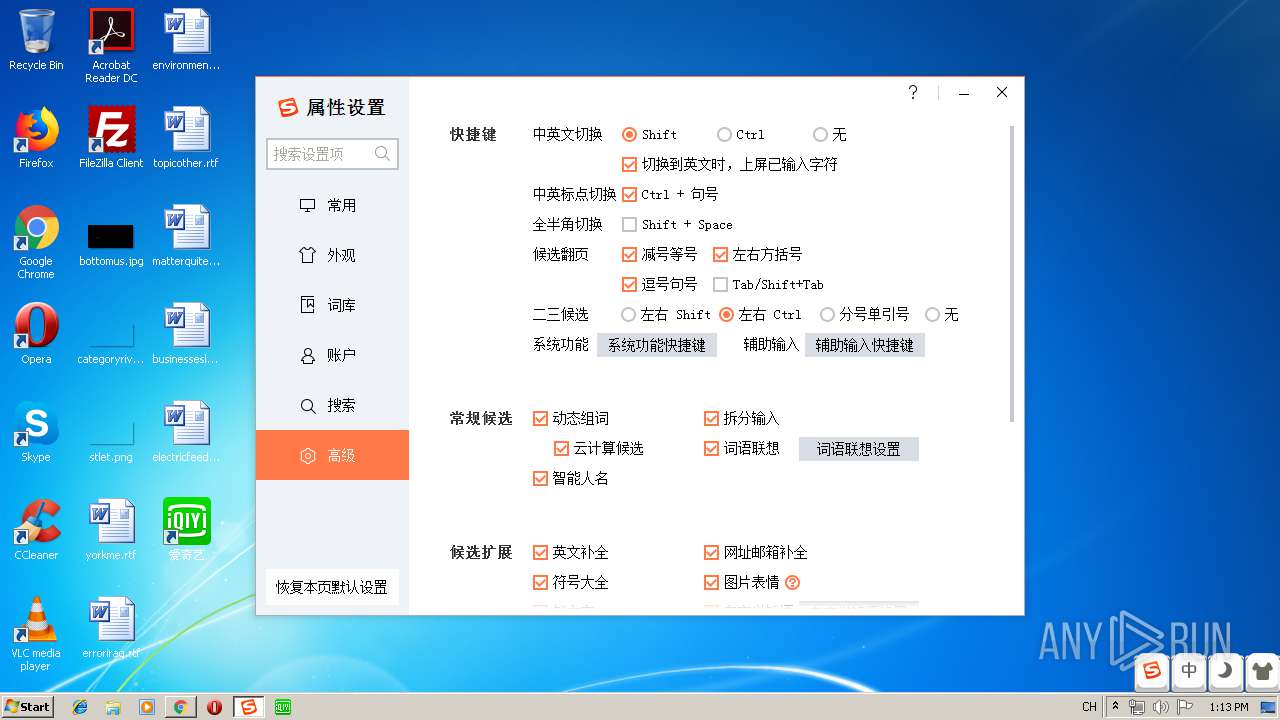Open 词语联想设置 button

(858, 449)
